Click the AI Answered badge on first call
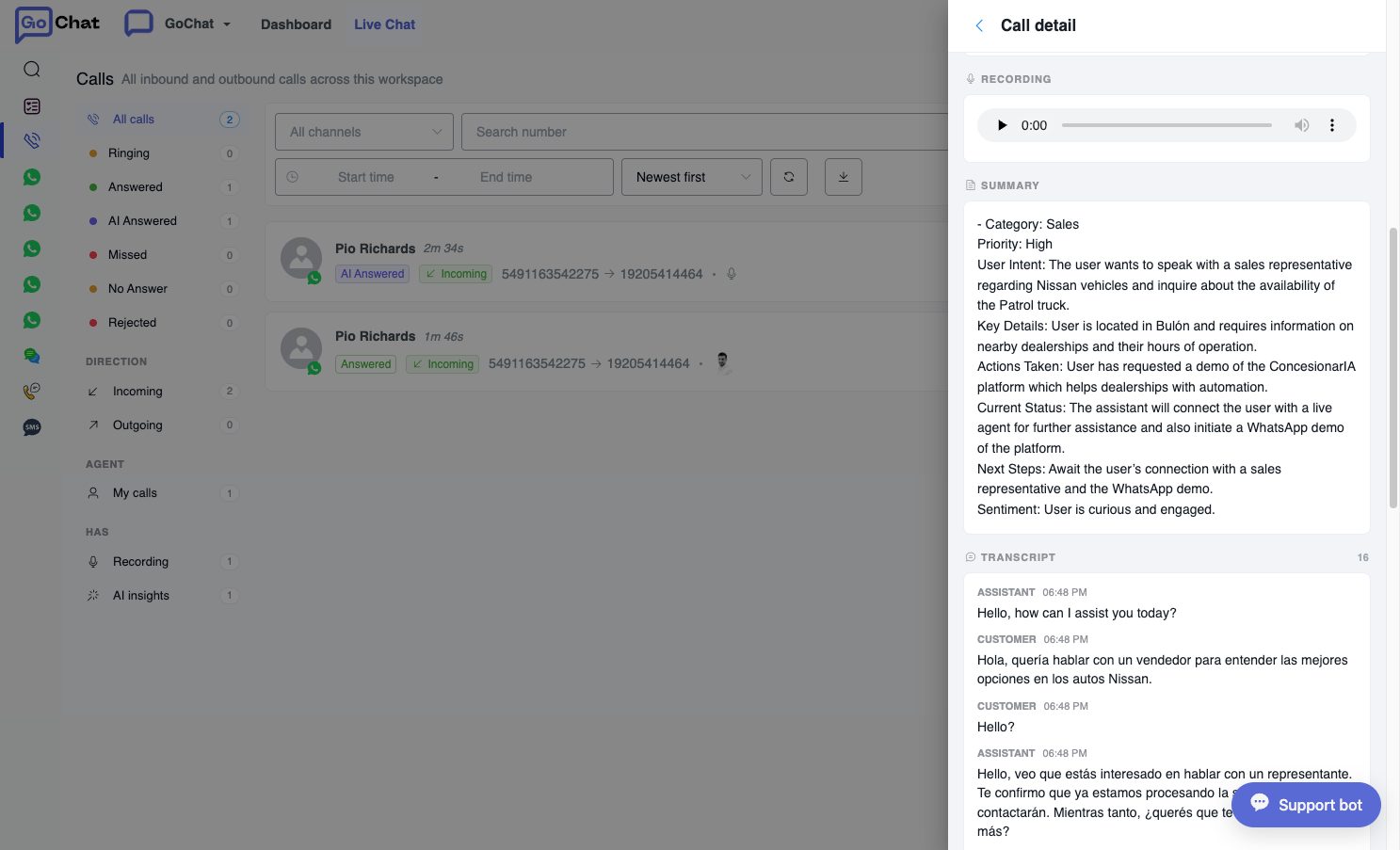Viewport: 1400px width, 850px height. pos(372,274)
